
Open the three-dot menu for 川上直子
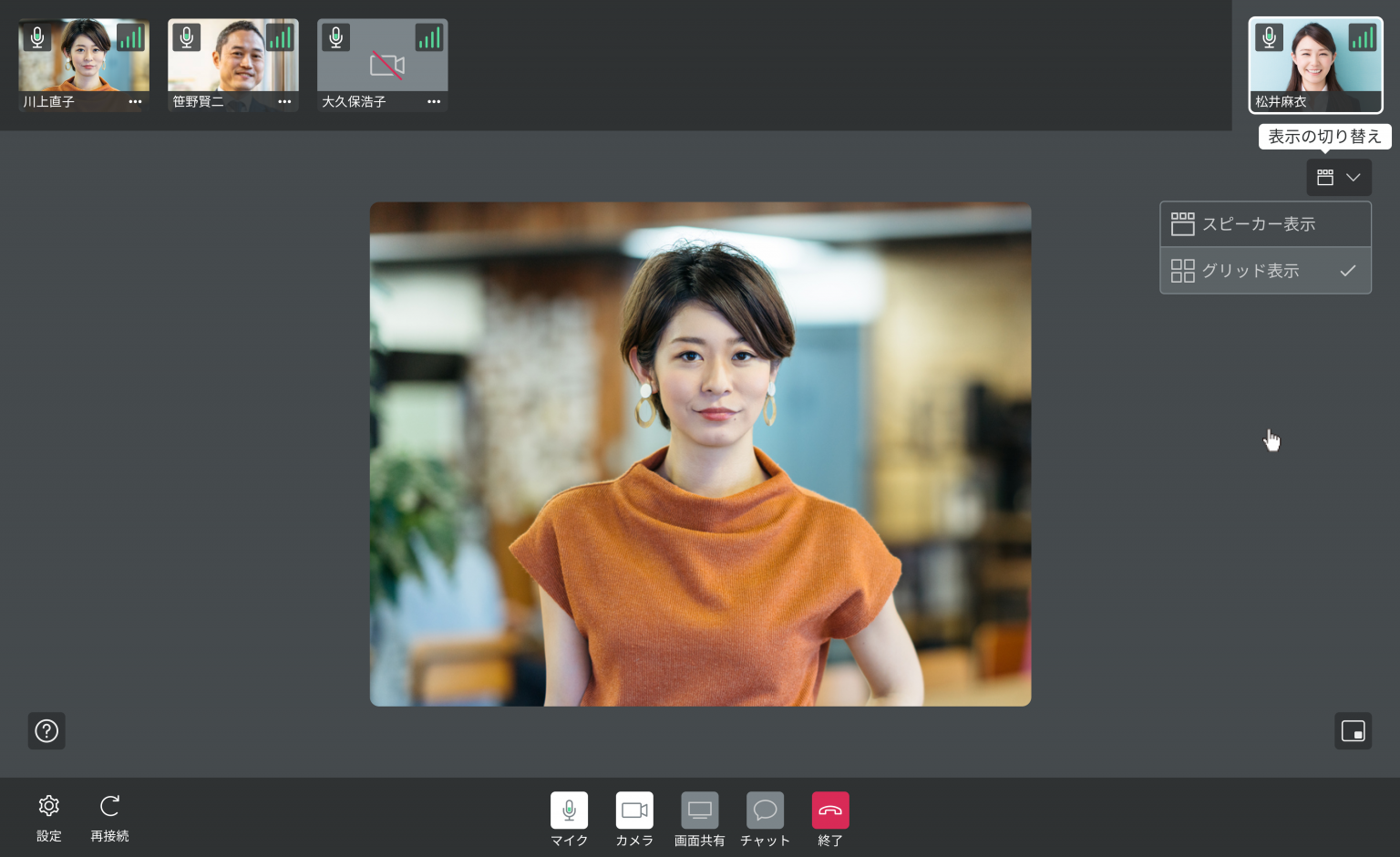(x=135, y=102)
